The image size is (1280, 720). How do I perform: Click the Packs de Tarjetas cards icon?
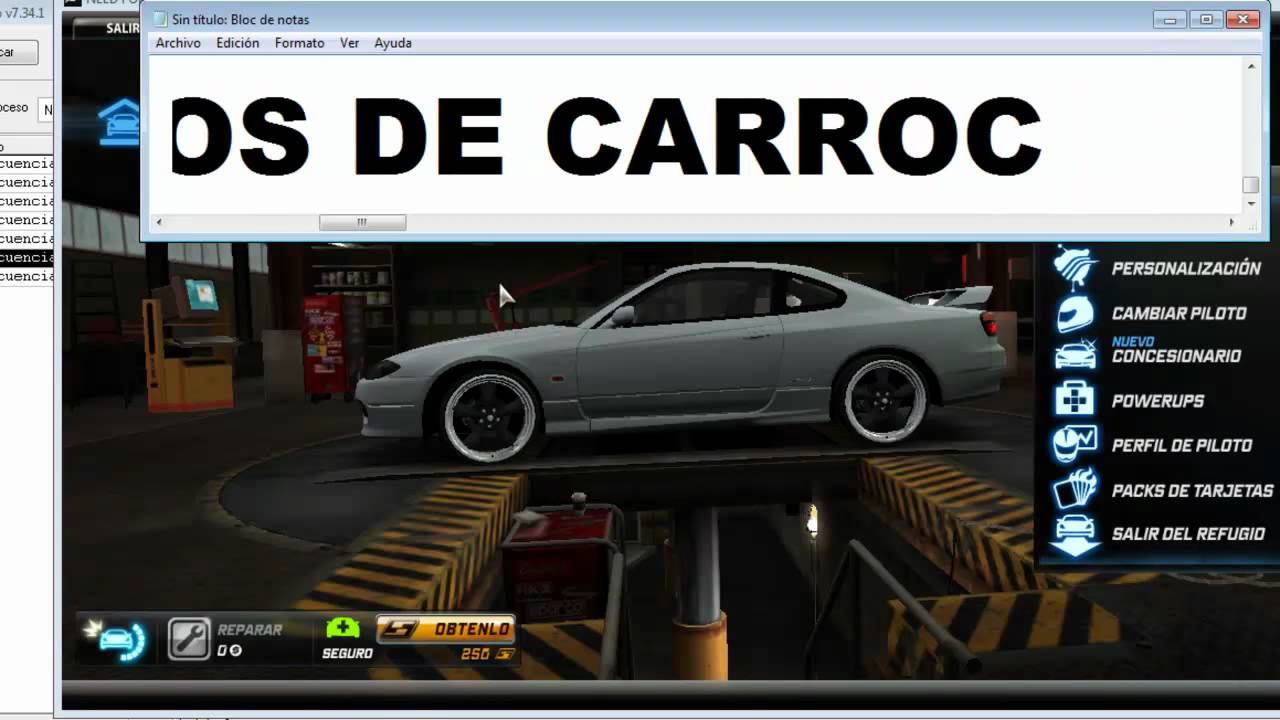coord(1076,489)
